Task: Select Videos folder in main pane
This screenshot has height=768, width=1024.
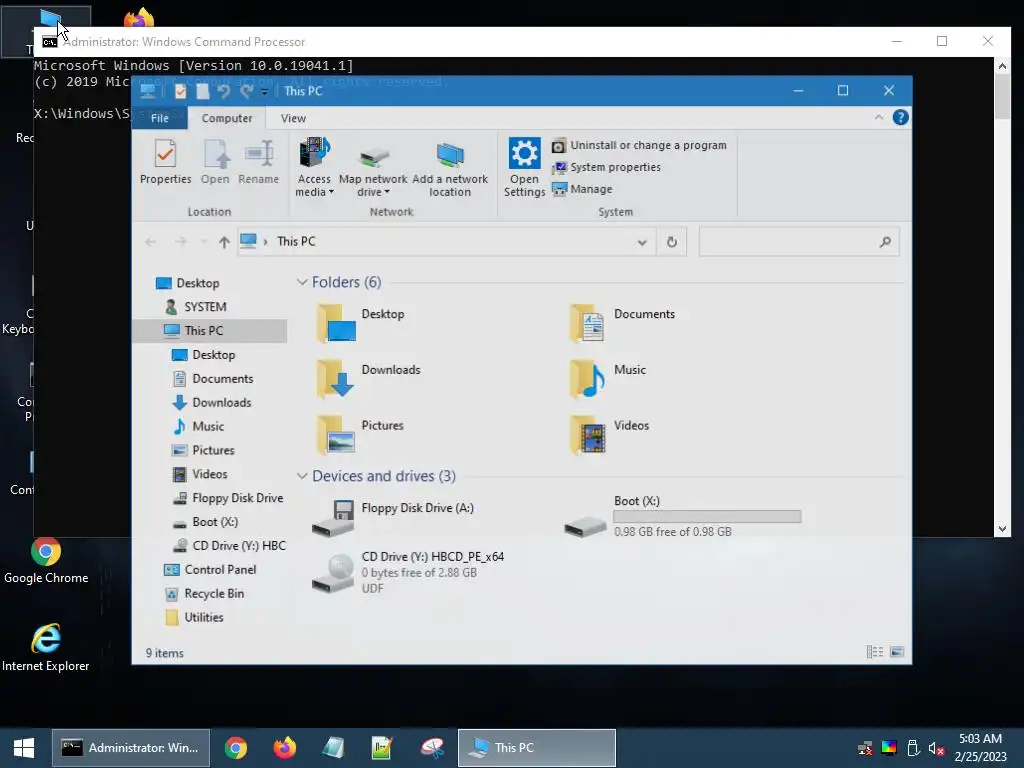Action: (609, 434)
